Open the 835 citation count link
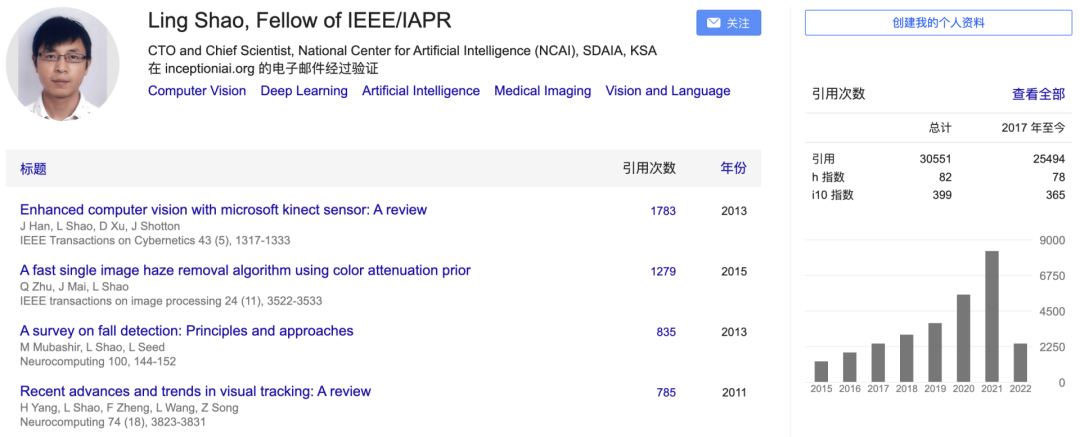Viewport: 1080px width, 437px height. pyautogui.click(x=666, y=332)
